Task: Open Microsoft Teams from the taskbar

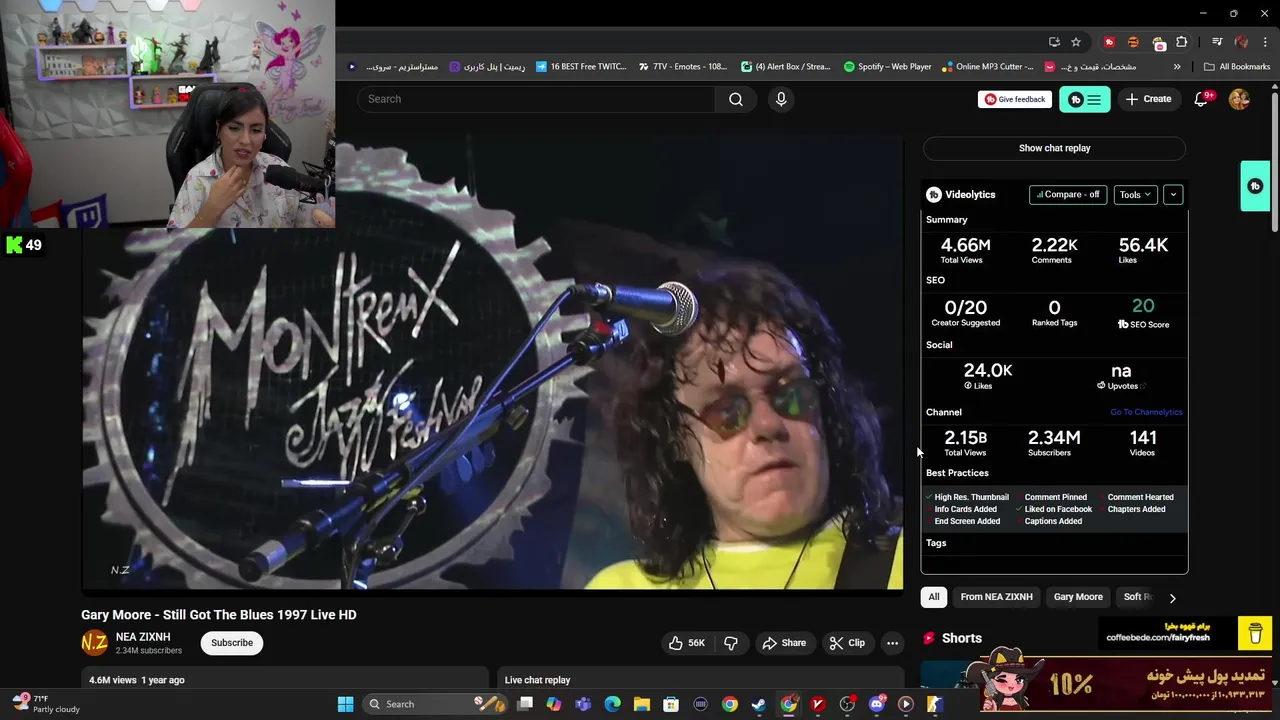Action: pos(583,704)
